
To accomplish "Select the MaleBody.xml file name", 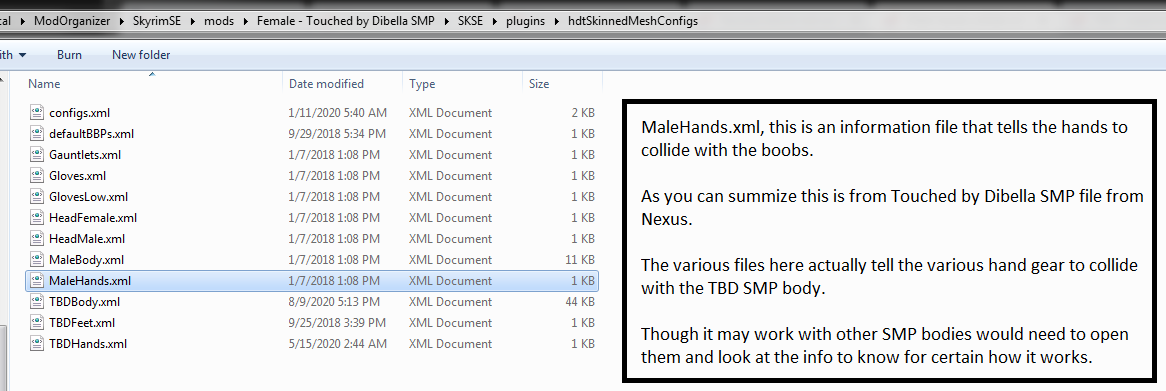I will click(86, 259).
